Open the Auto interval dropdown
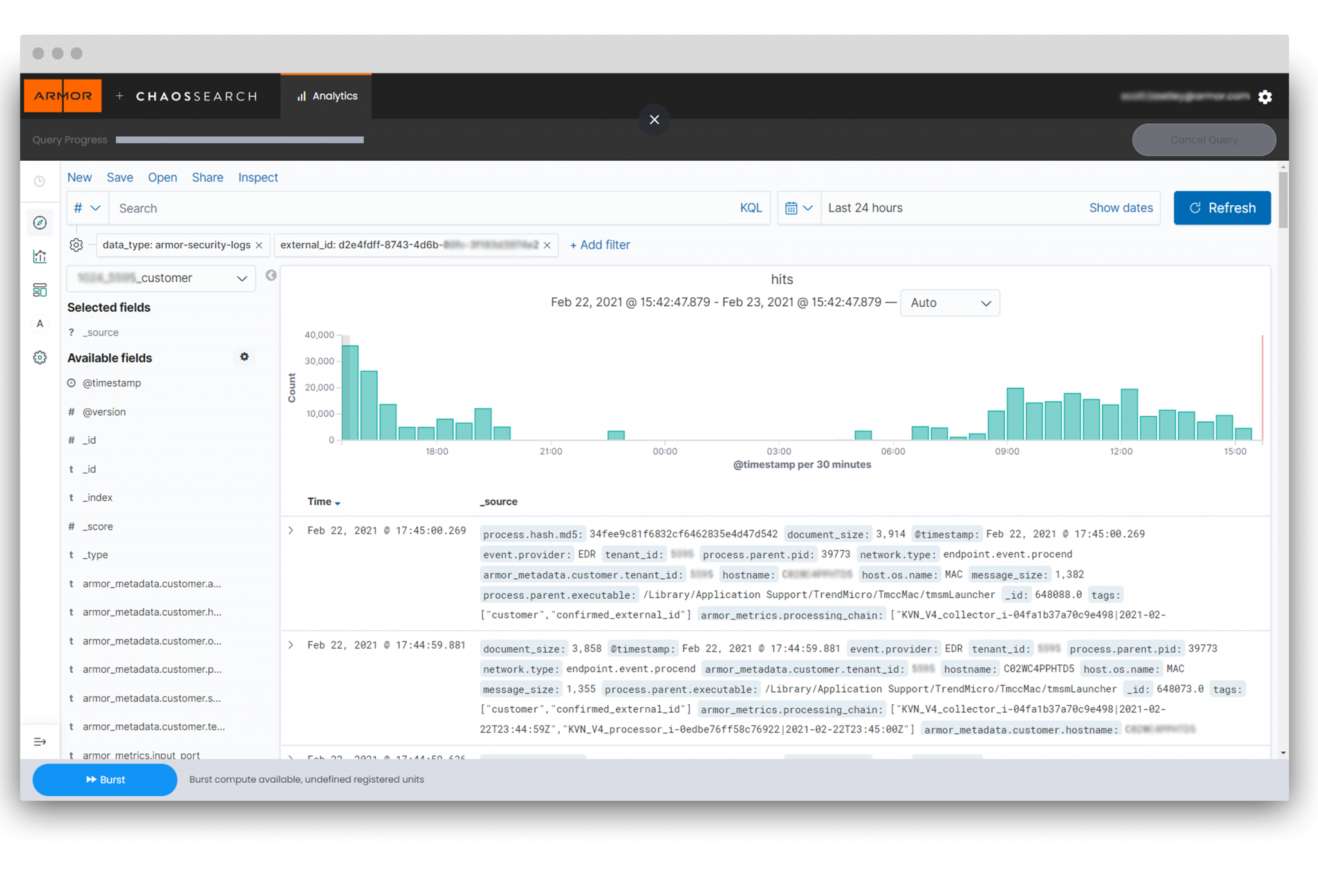The image size is (1318, 896). tap(949, 302)
